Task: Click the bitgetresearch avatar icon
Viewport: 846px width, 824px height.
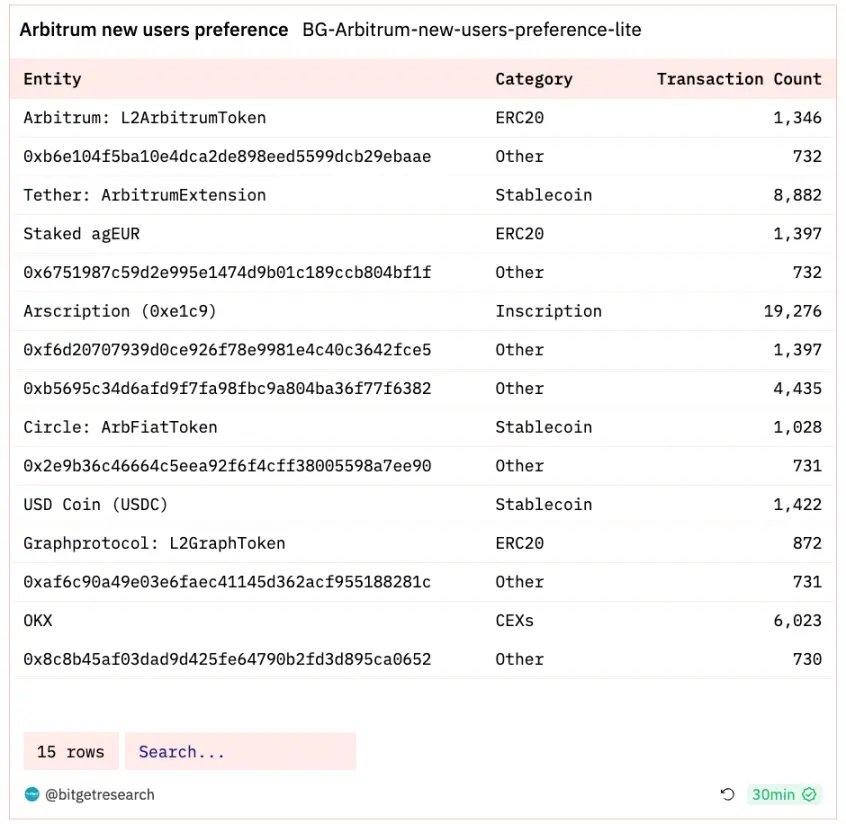Action: coord(31,795)
